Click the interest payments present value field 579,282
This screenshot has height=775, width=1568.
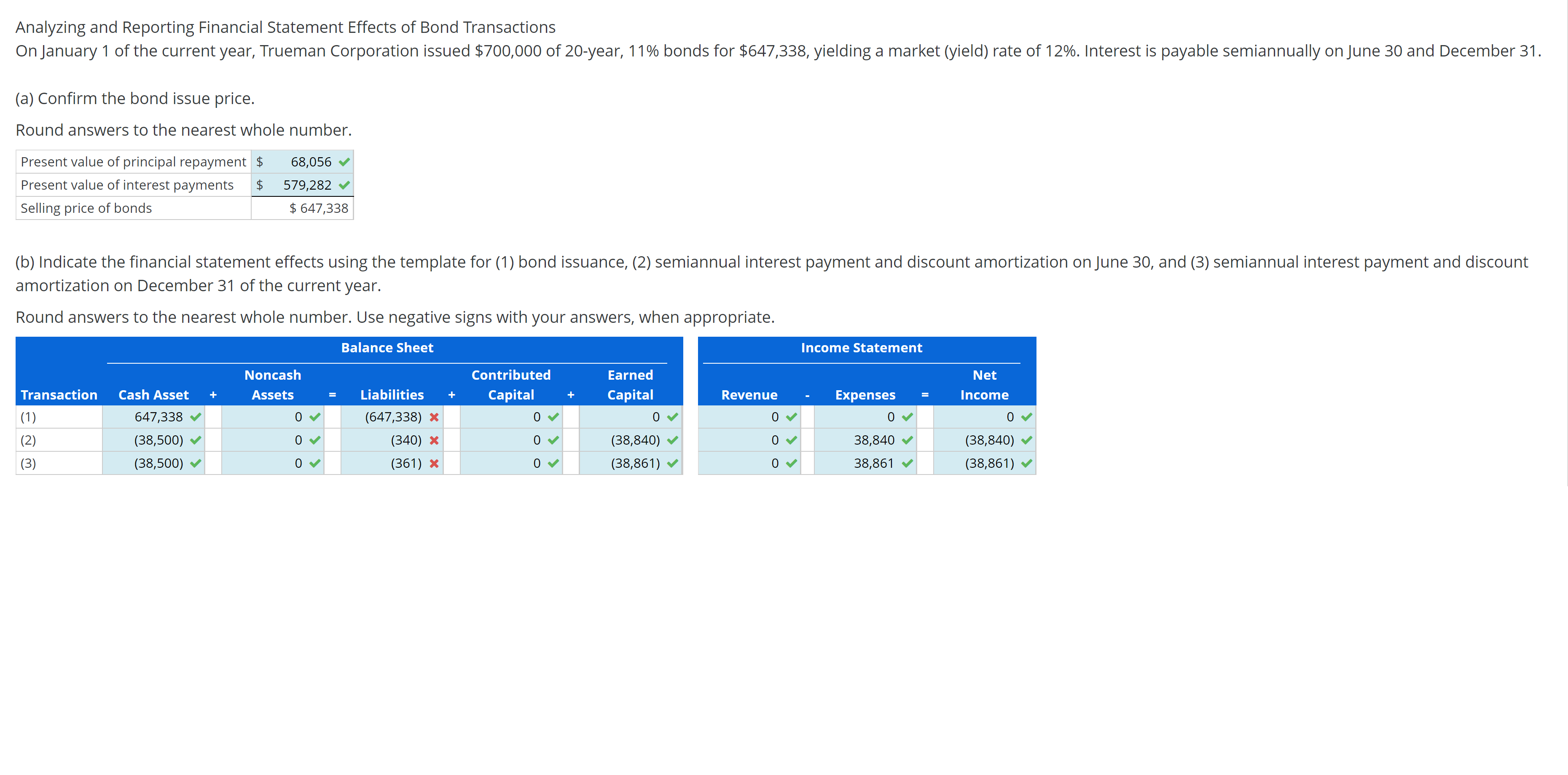(x=302, y=185)
